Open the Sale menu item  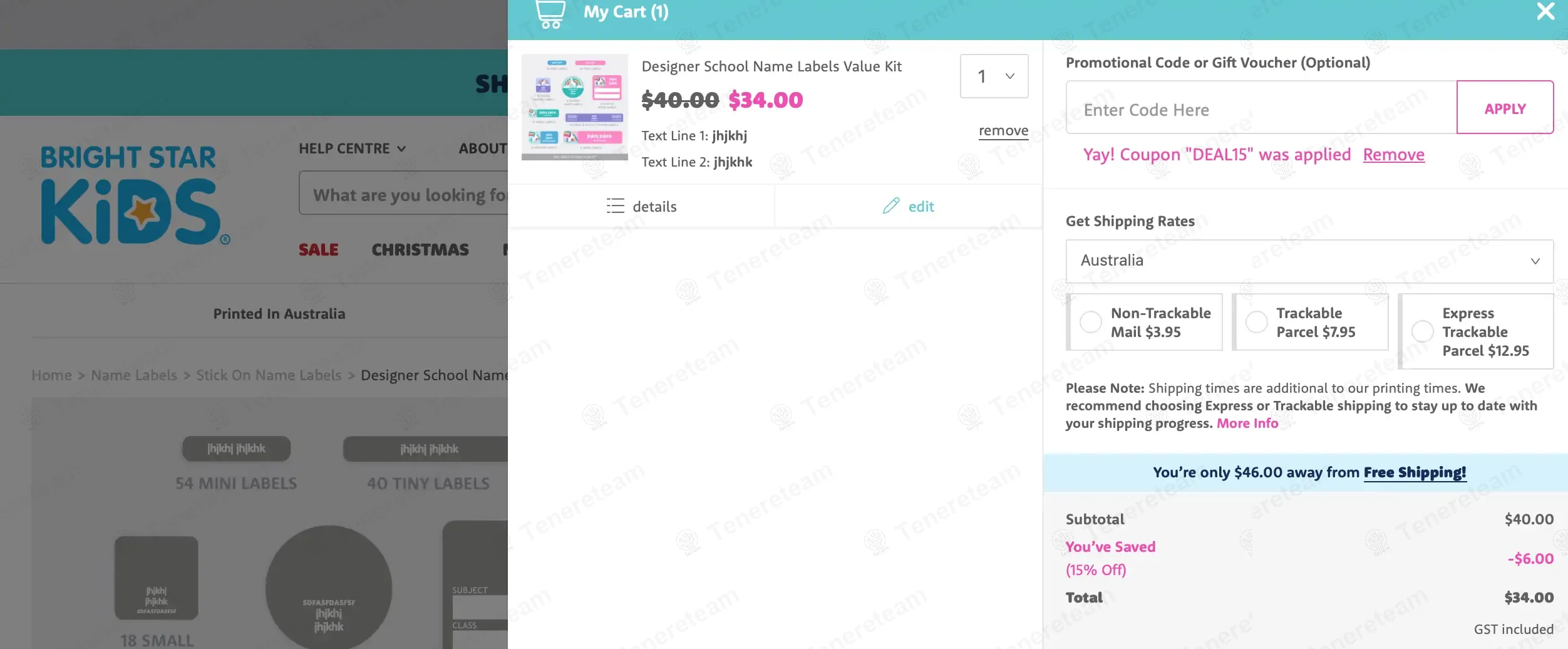318,250
